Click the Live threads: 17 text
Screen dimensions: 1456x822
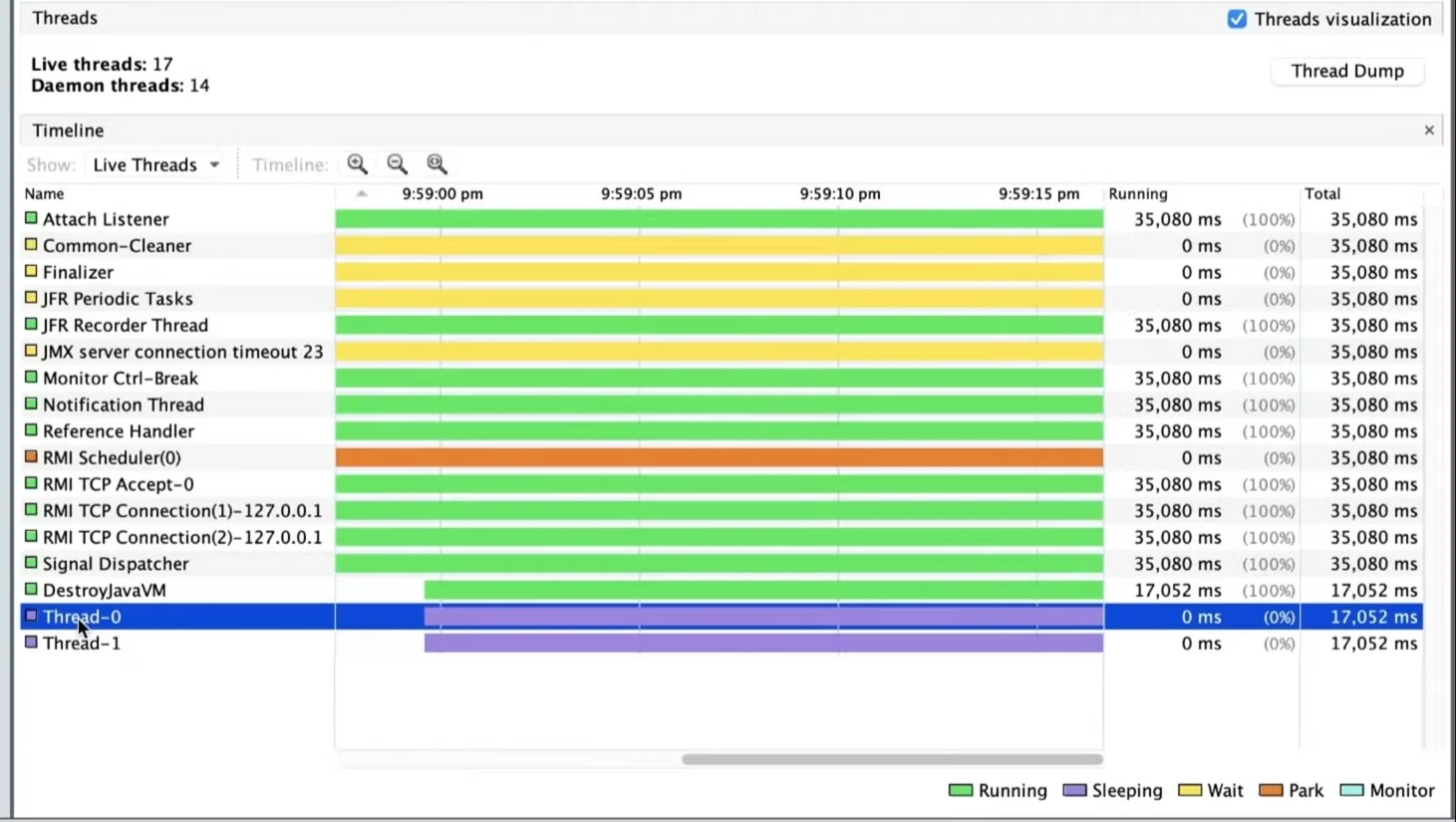click(102, 64)
